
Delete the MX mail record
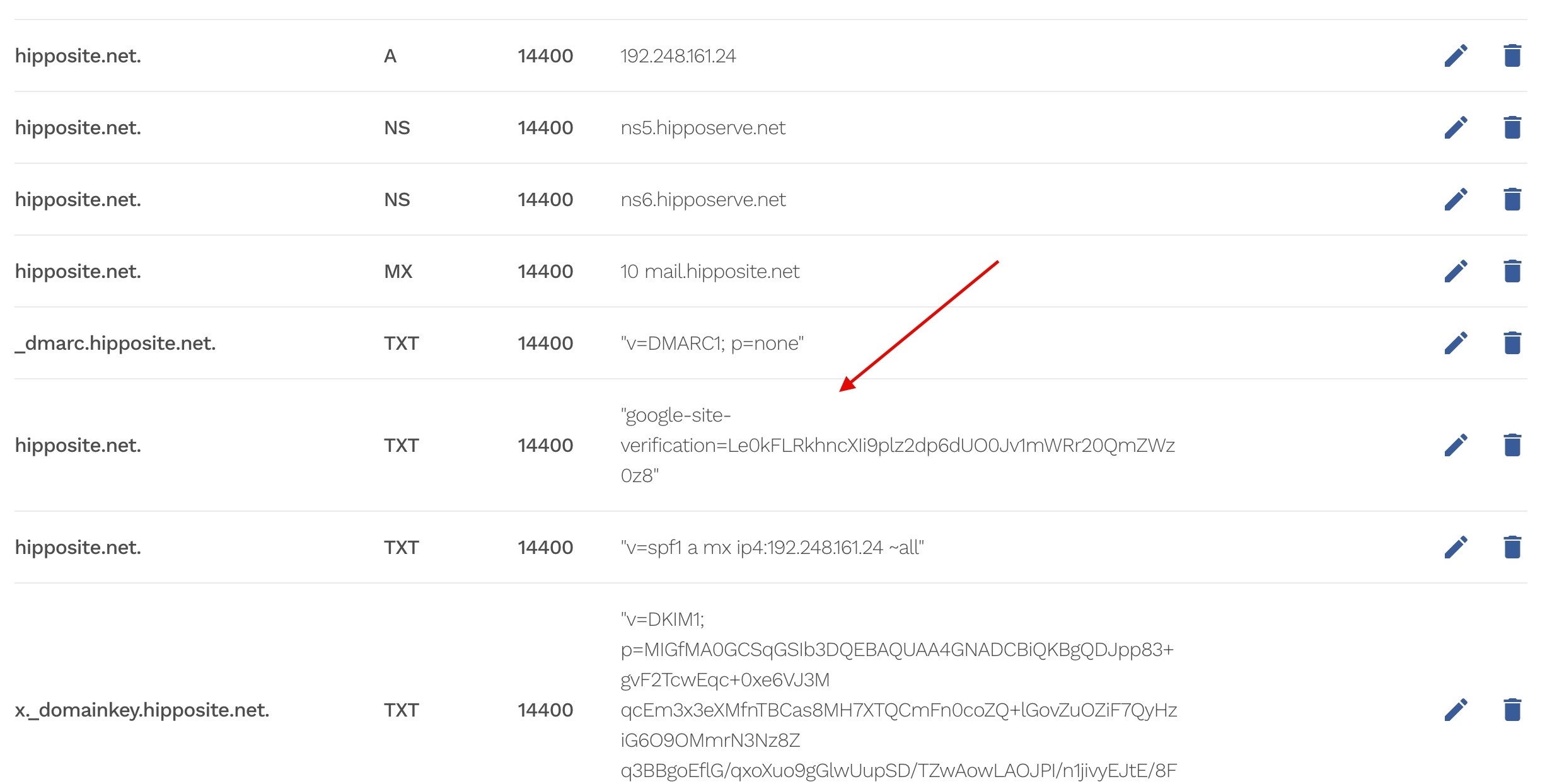point(1512,272)
